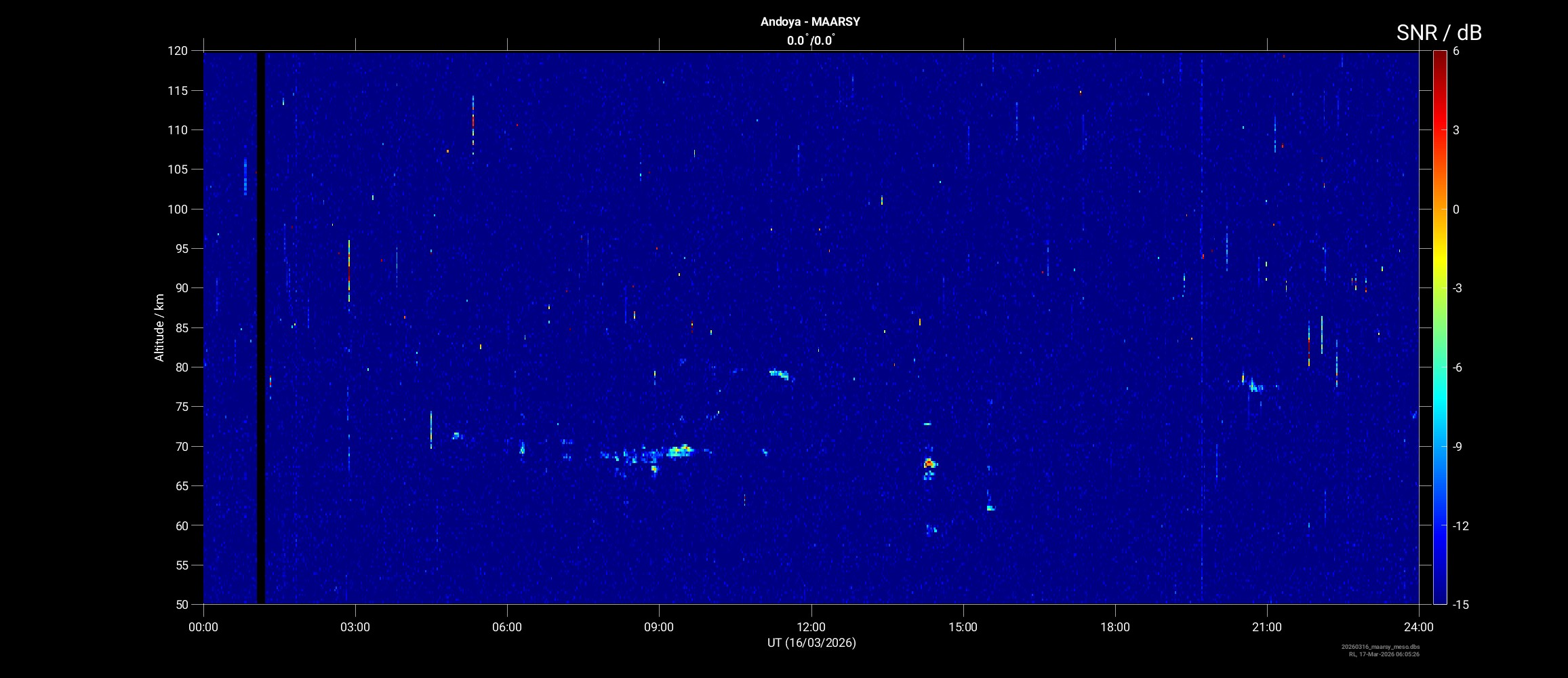The width and height of the screenshot is (1568, 678).
Task: Click the 120 km altitude tick label
Action: tap(178, 51)
